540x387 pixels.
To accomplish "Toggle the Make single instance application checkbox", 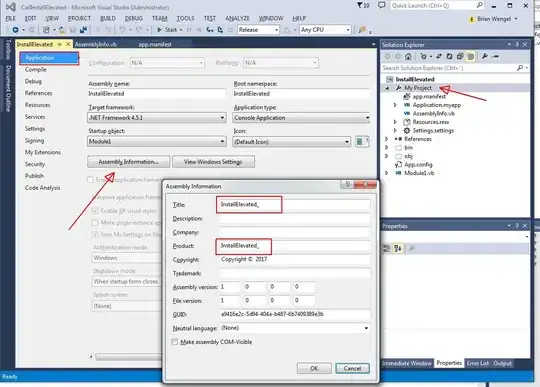I will pos(95,223).
